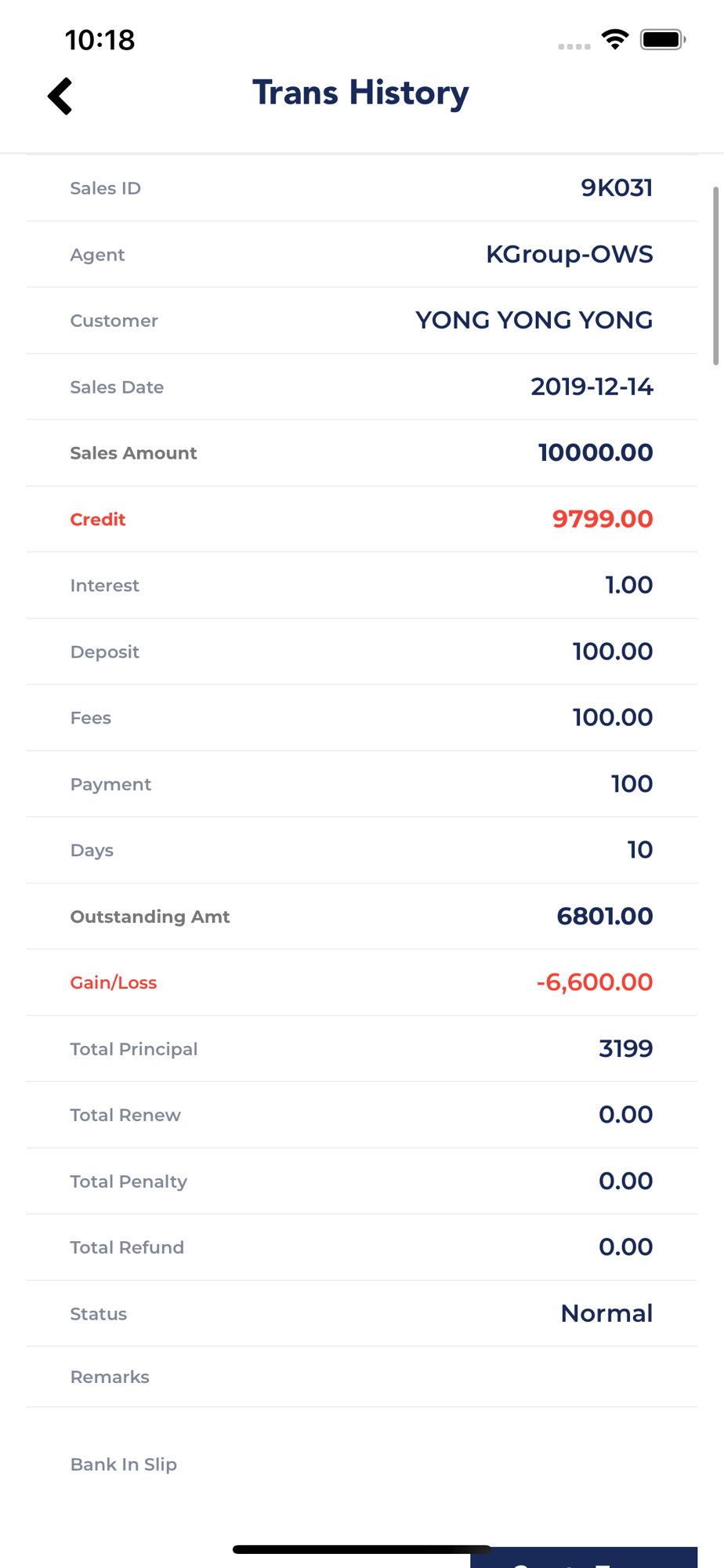
Task: Tap the red Credit amount 9799.00
Action: click(603, 519)
